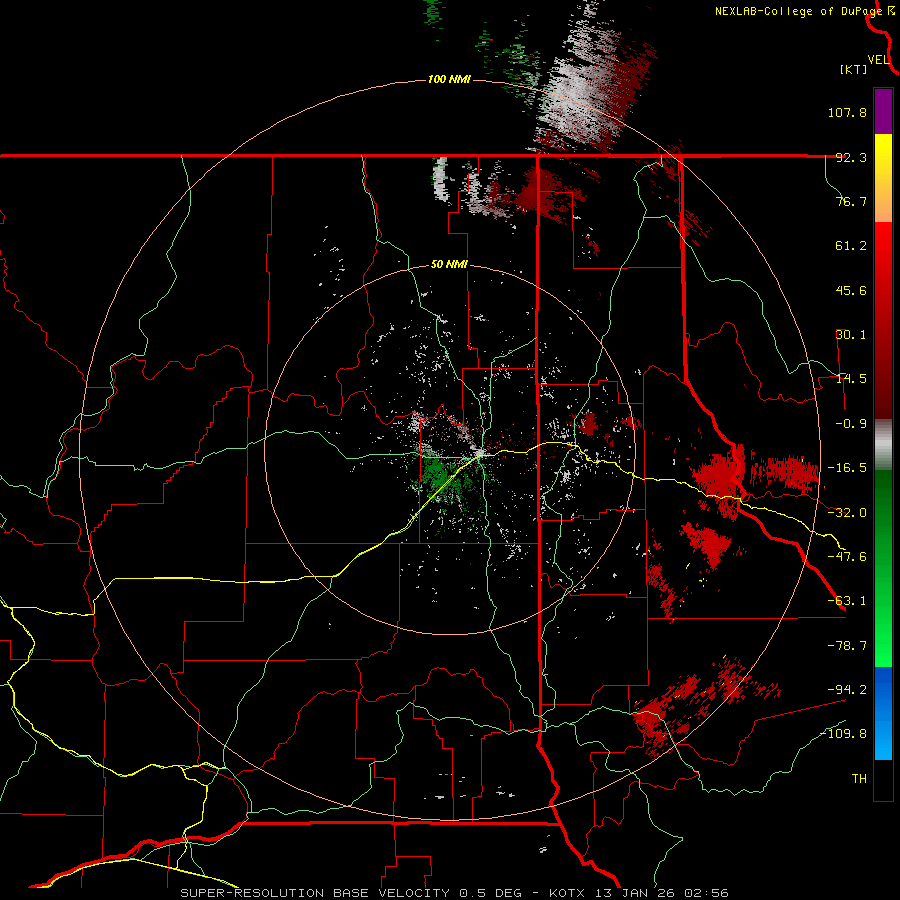Click the -94.2 velocity scale value
900x900 pixels.
(847, 689)
